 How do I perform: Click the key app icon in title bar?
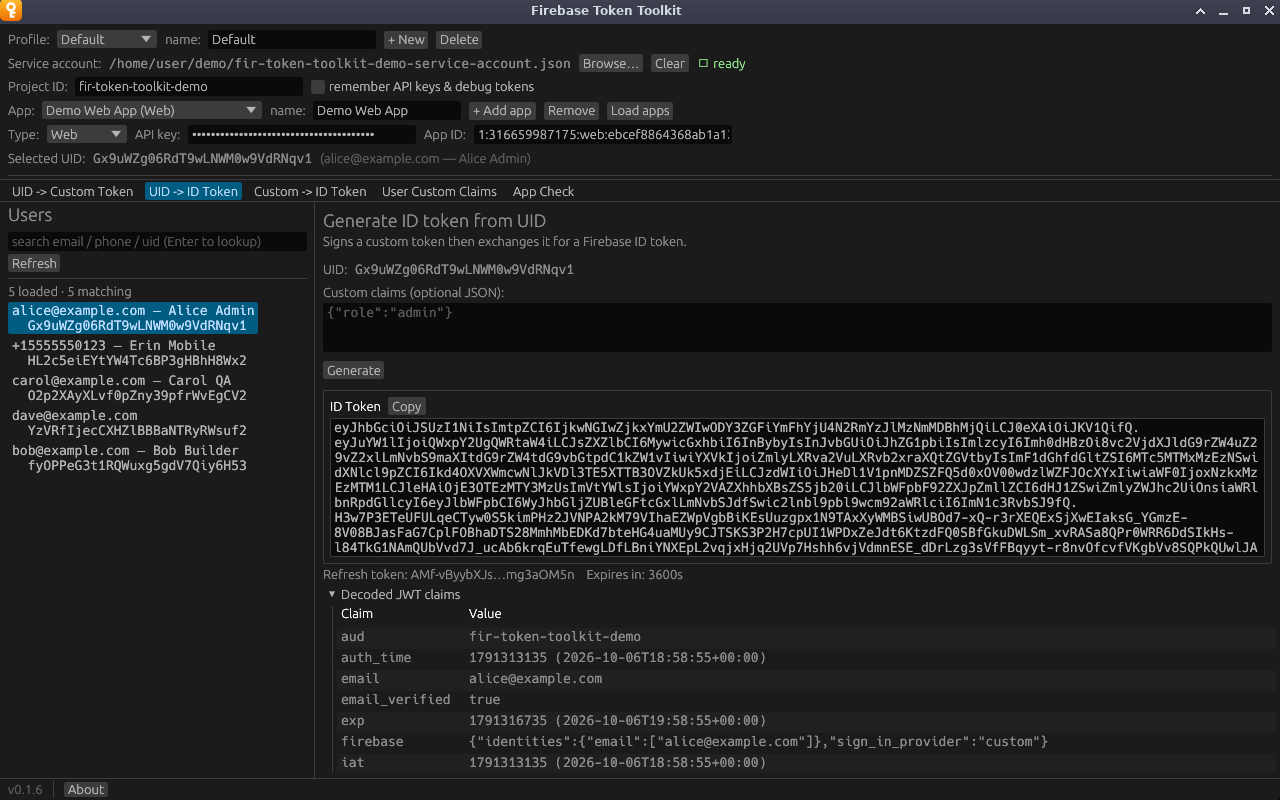[x=11, y=11]
